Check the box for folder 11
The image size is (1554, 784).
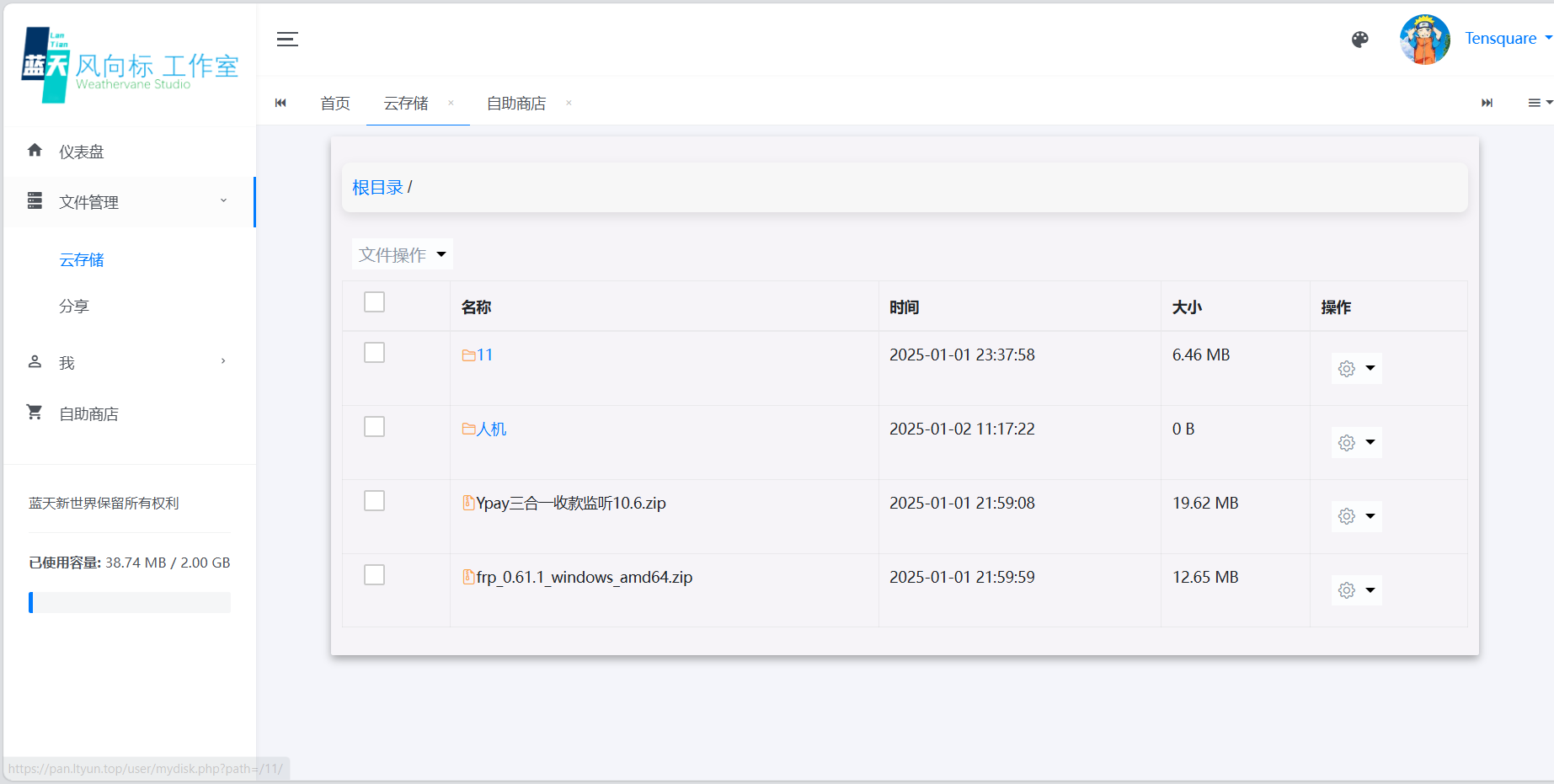[x=374, y=352]
